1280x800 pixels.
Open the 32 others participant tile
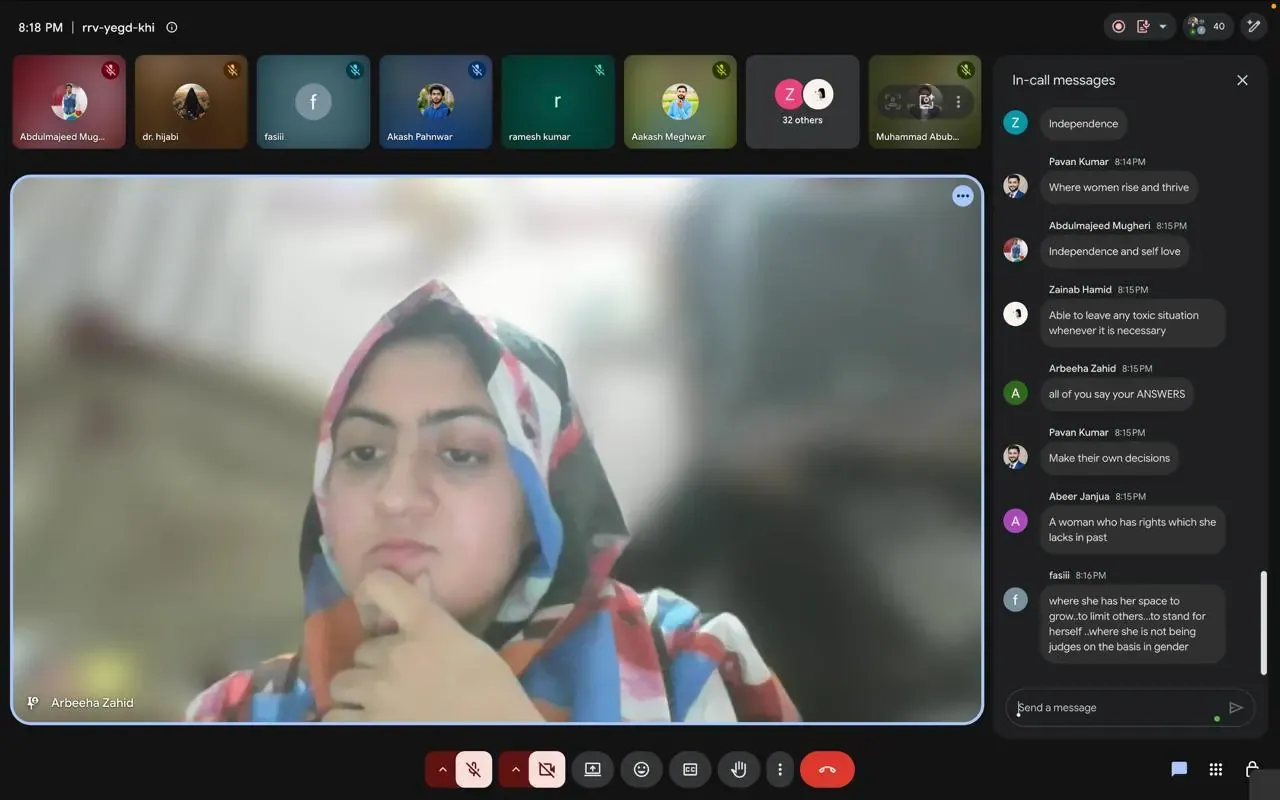[x=803, y=102]
